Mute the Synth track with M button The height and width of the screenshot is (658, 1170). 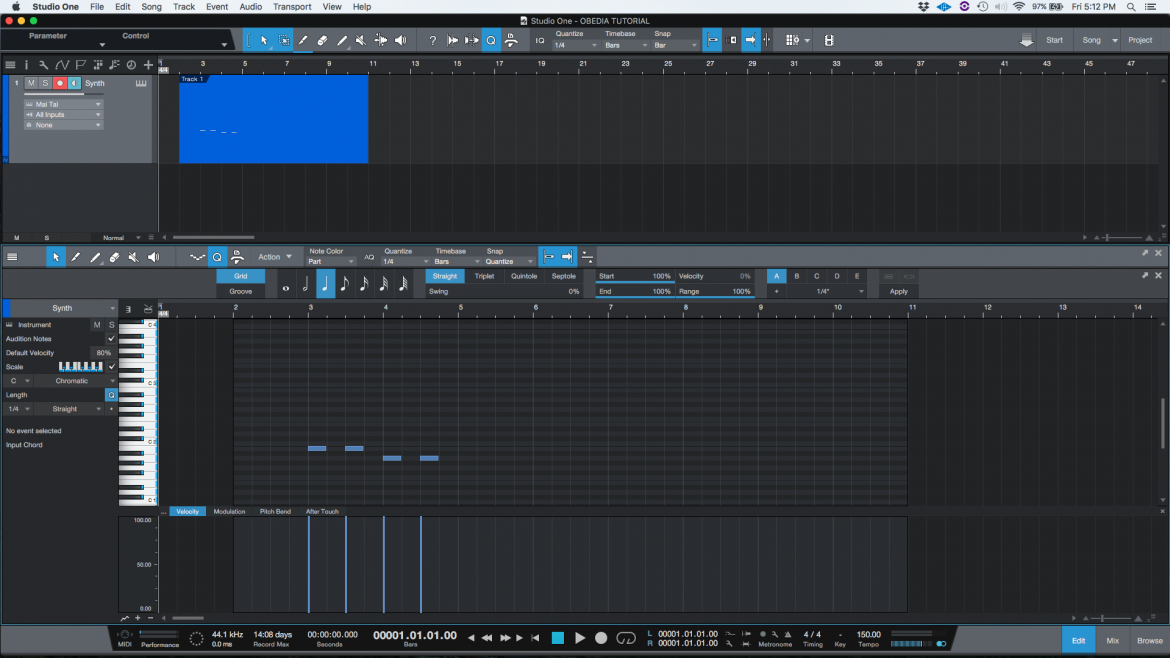pyautogui.click(x=31, y=84)
